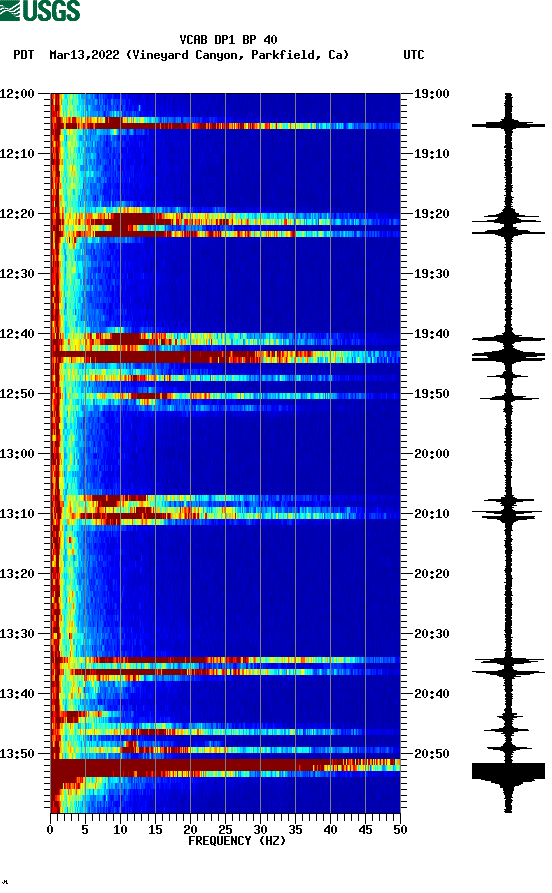
Task: Click the "10" frequency axis label
Action: (x=120, y=830)
